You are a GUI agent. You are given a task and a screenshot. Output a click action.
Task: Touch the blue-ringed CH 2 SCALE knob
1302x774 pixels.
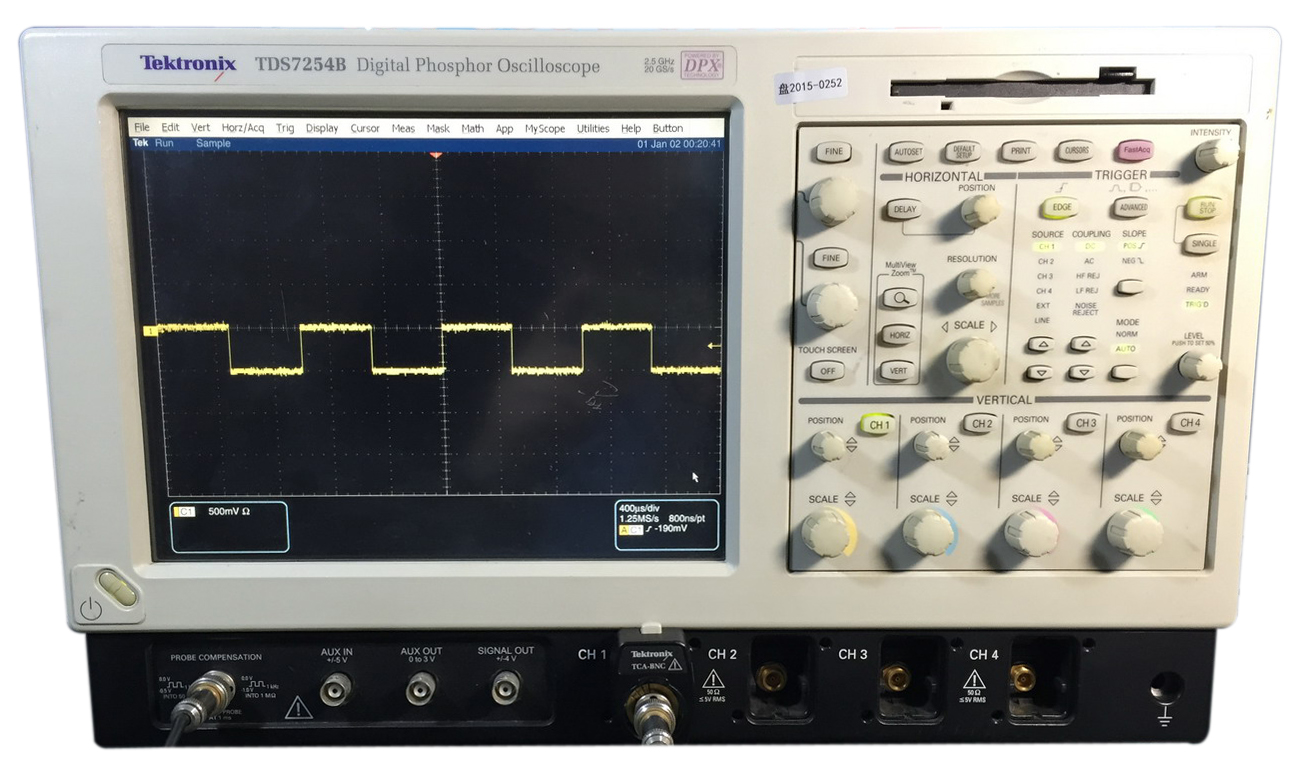930,532
